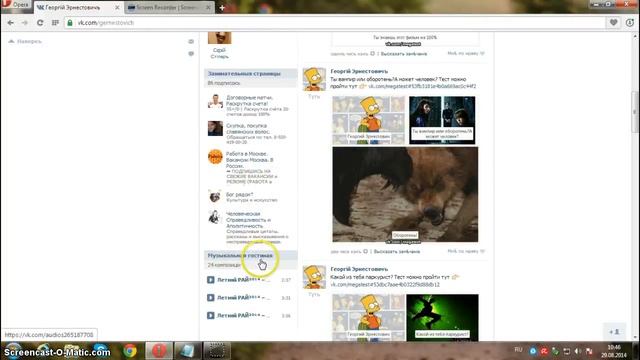Open Человеческая Справедливость и Аполитичность page
The image size is (640, 360).
pyautogui.click(x=249, y=220)
